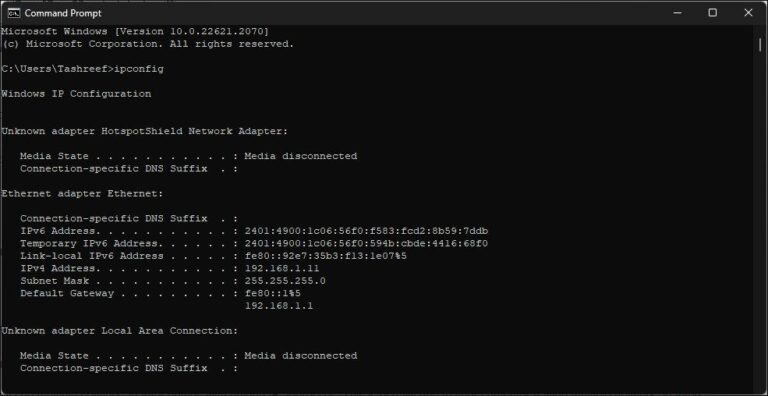Close the Command Prompt window
768x396 pixels.
coord(748,13)
